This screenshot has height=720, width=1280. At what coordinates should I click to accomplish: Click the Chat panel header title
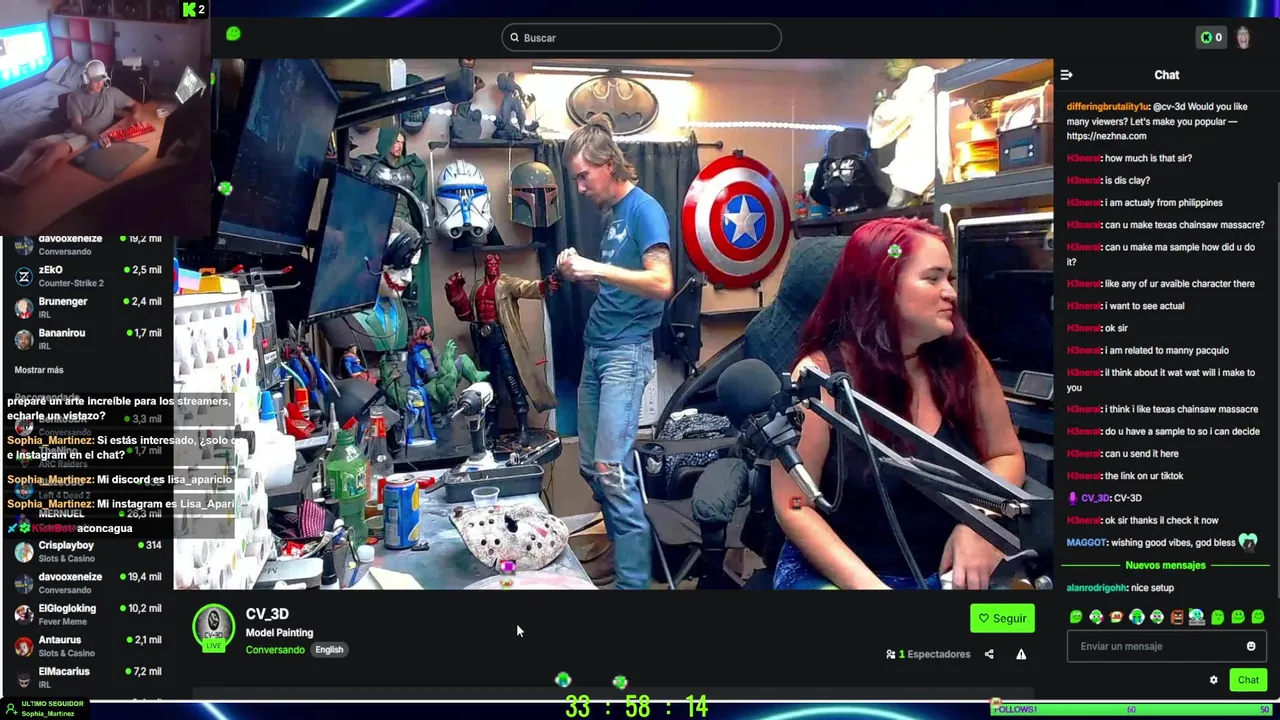[1166, 75]
